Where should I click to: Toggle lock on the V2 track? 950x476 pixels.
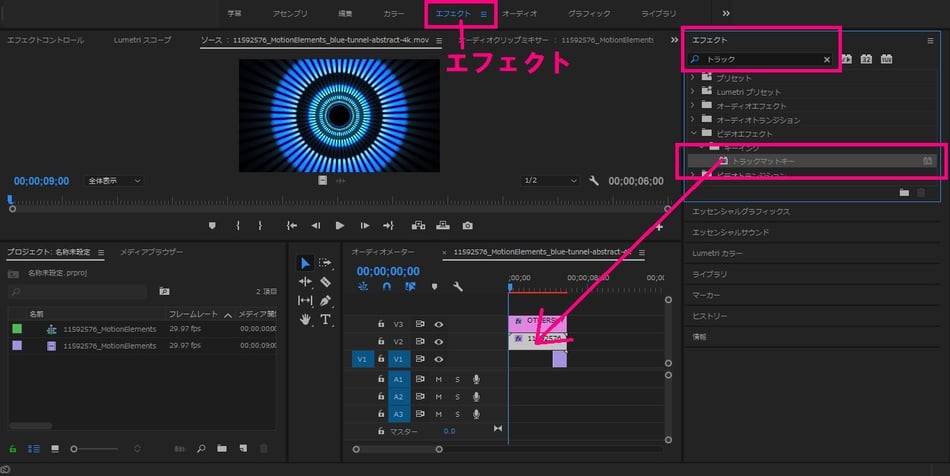point(381,341)
